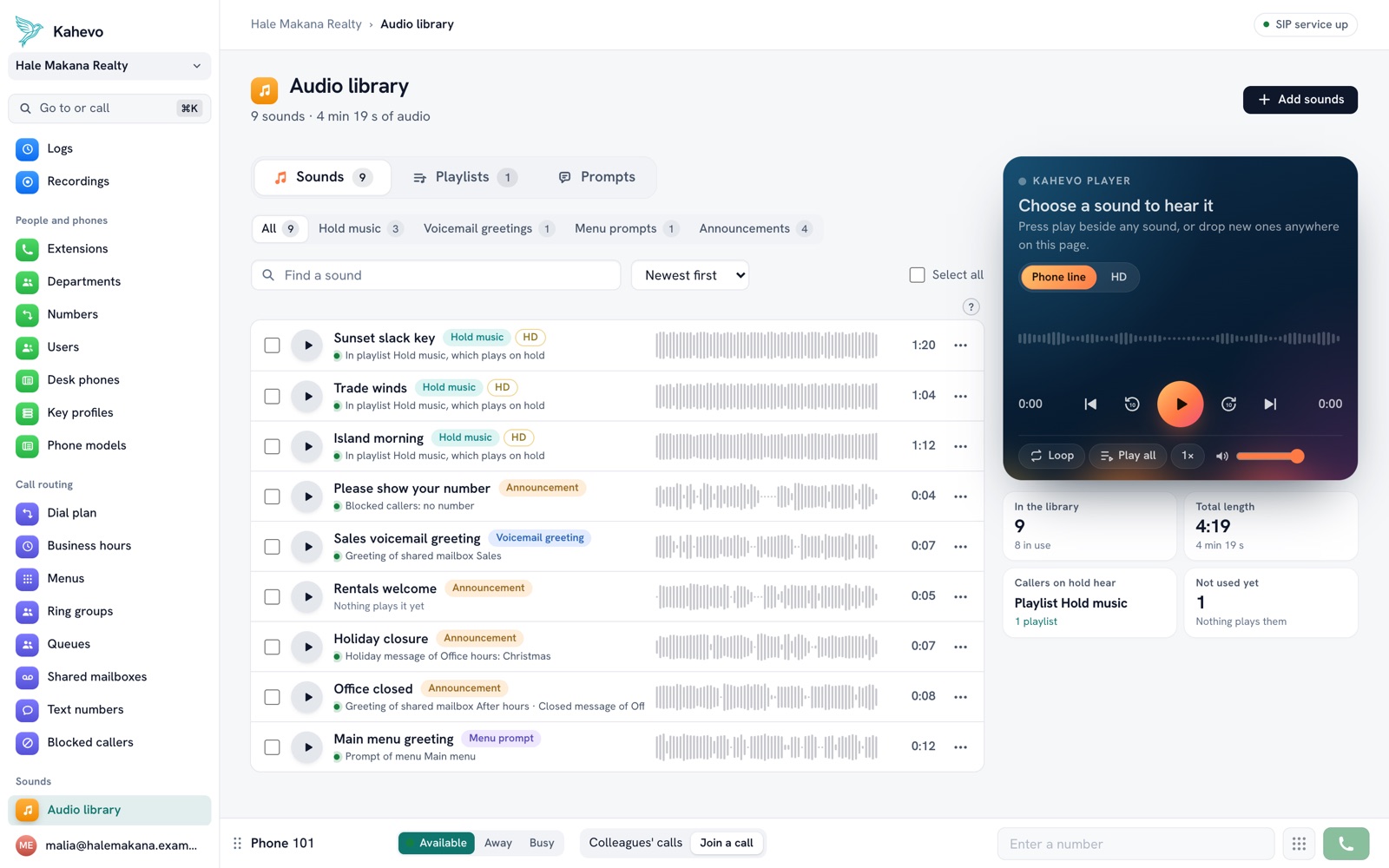This screenshot has width=1389, height=868.
Task: Tick the checkbox for Holiday closure
Action: coord(272,647)
